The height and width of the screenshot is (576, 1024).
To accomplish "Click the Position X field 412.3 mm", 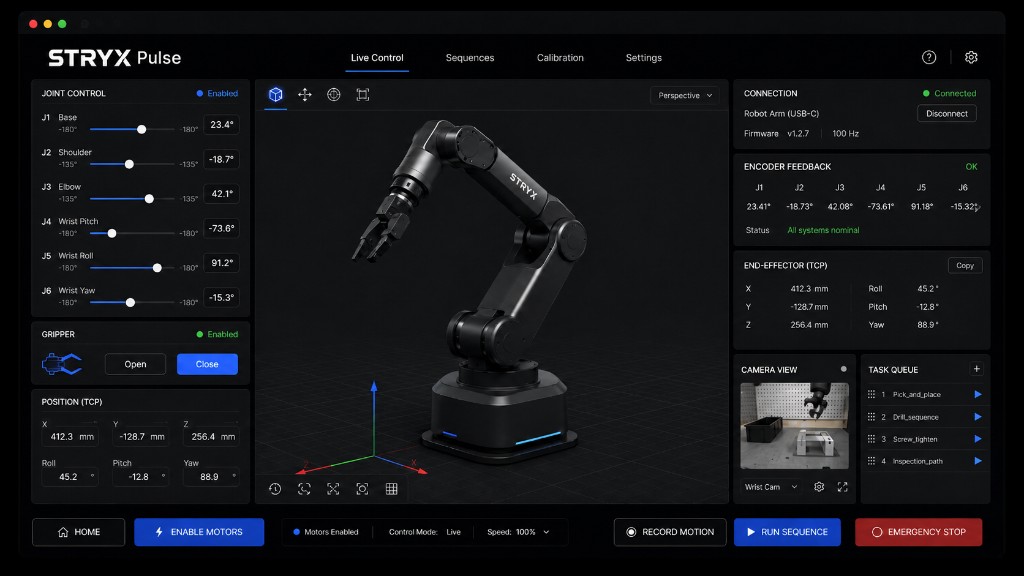I will coord(71,436).
